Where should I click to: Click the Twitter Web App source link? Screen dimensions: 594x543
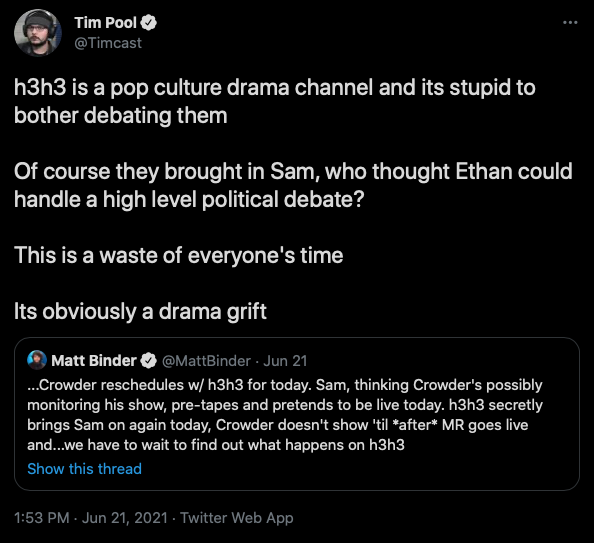click(x=237, y=518)
